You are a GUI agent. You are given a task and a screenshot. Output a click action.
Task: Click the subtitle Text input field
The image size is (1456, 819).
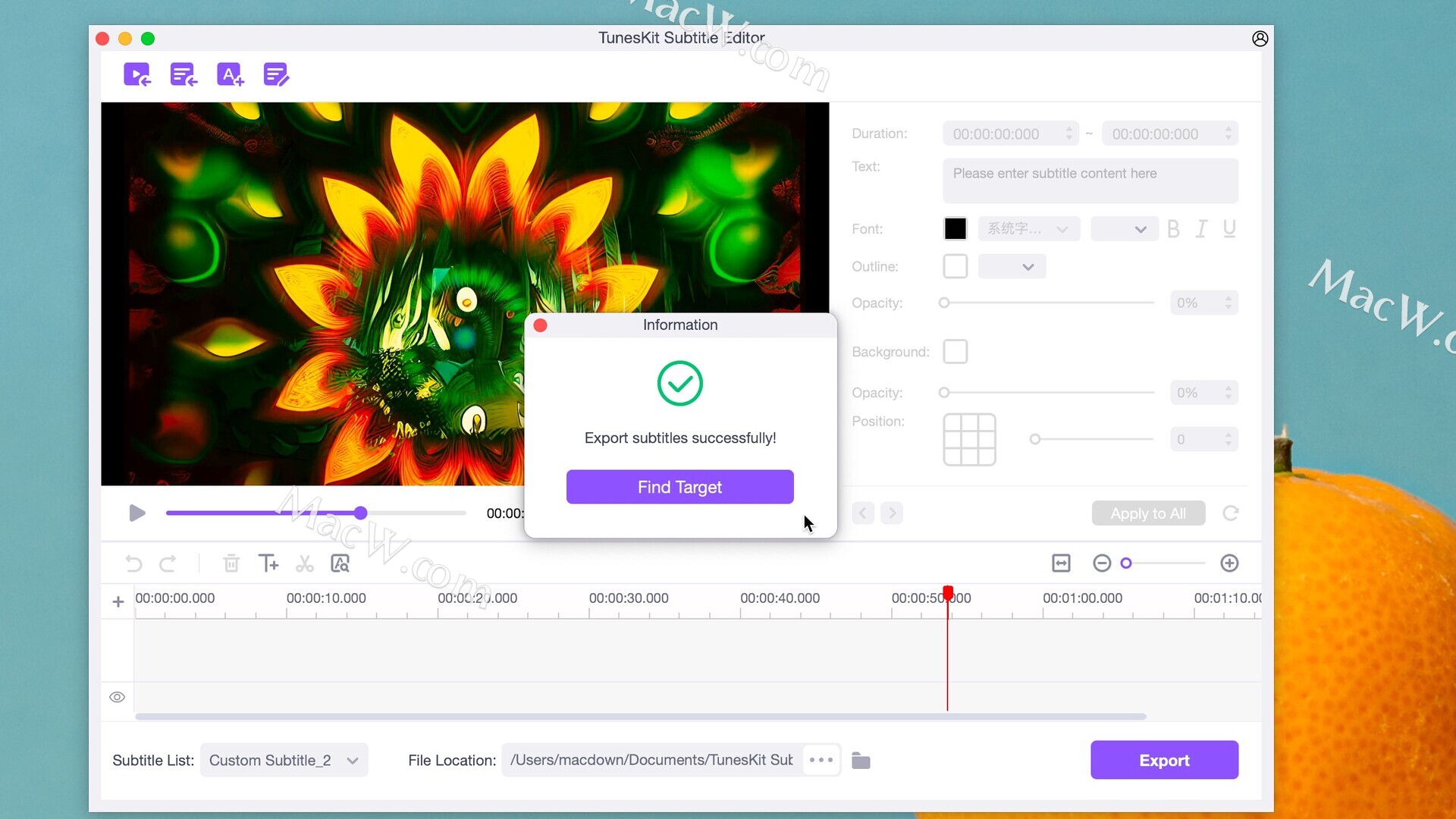pos(1090,180)
